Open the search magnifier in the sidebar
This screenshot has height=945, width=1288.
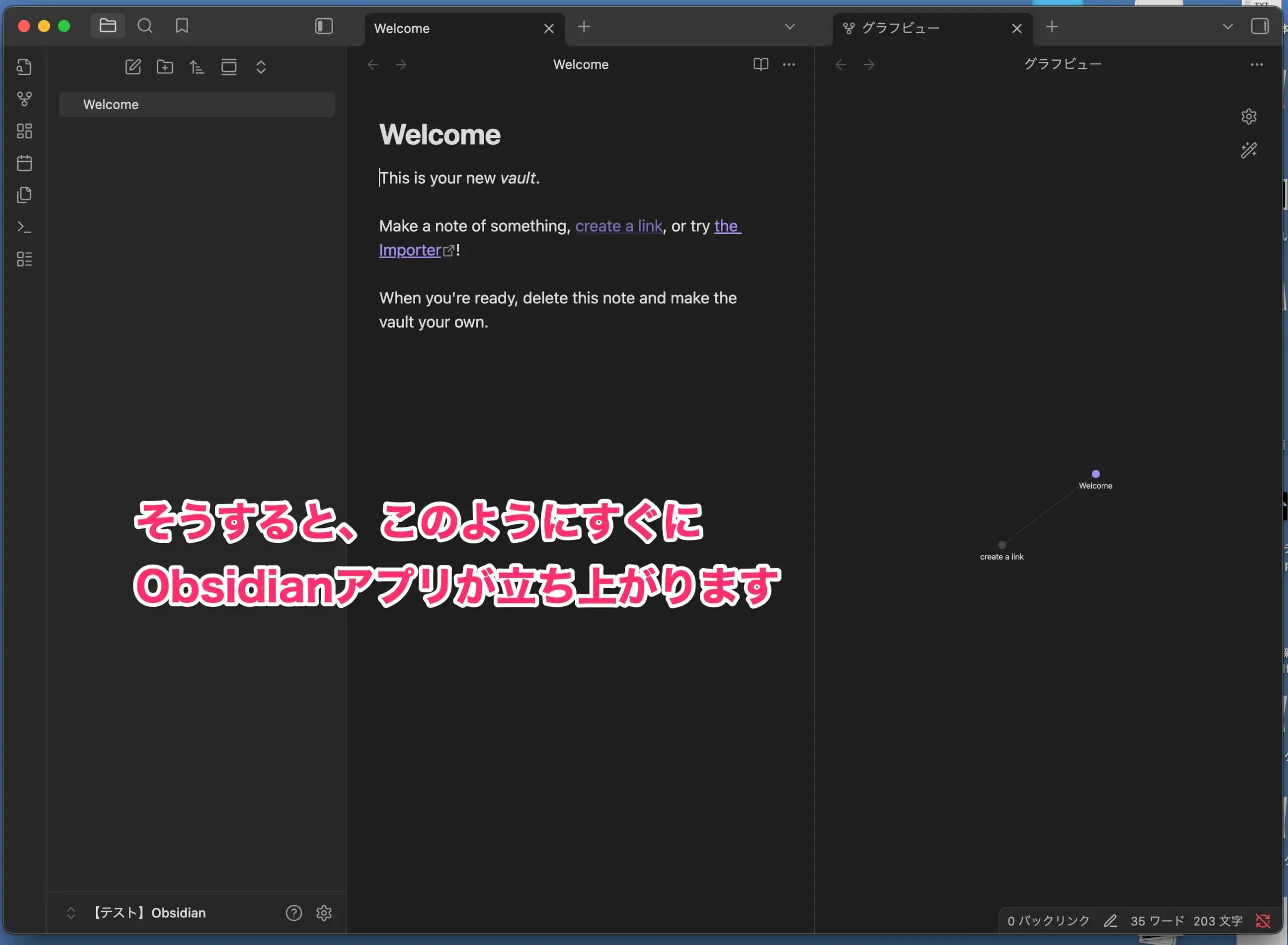(145, 26)
